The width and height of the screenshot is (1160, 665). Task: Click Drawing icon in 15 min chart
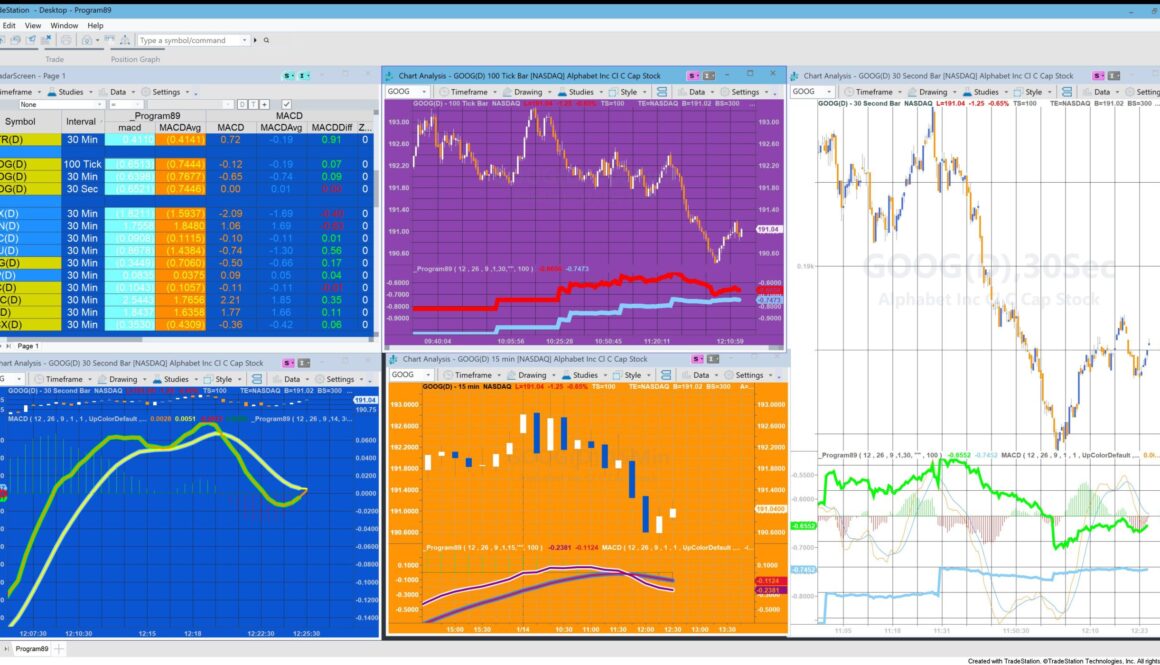[x=512, y=375]
